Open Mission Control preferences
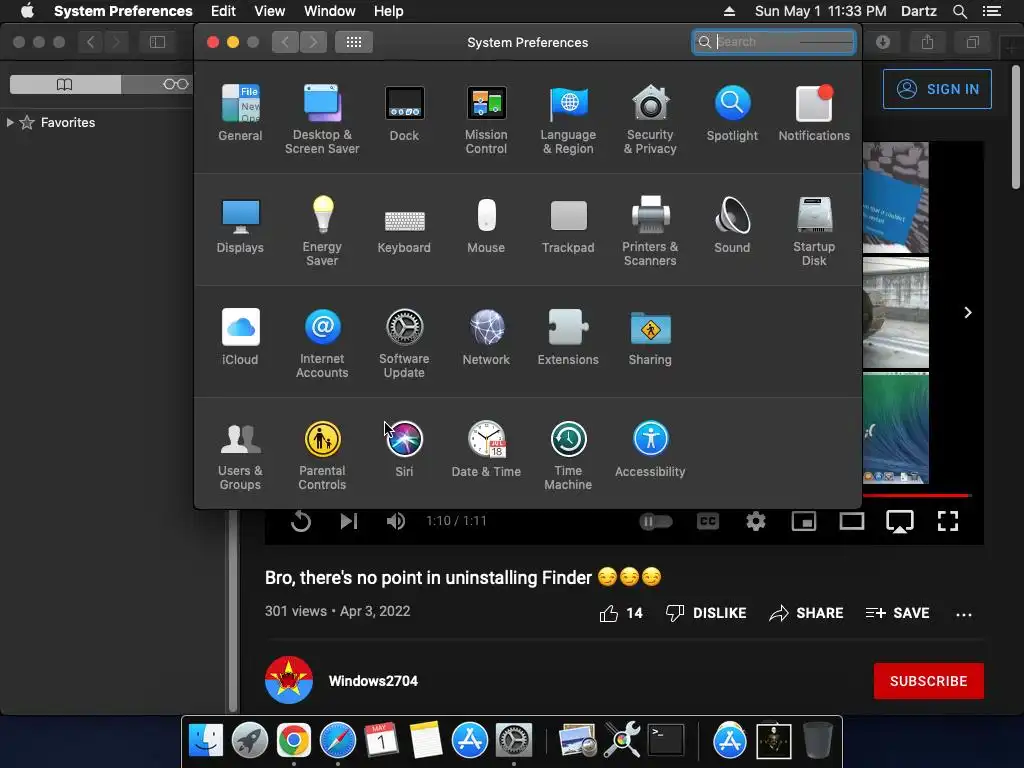The height and width of the screenshot is (768, 1024). (486, 120)
